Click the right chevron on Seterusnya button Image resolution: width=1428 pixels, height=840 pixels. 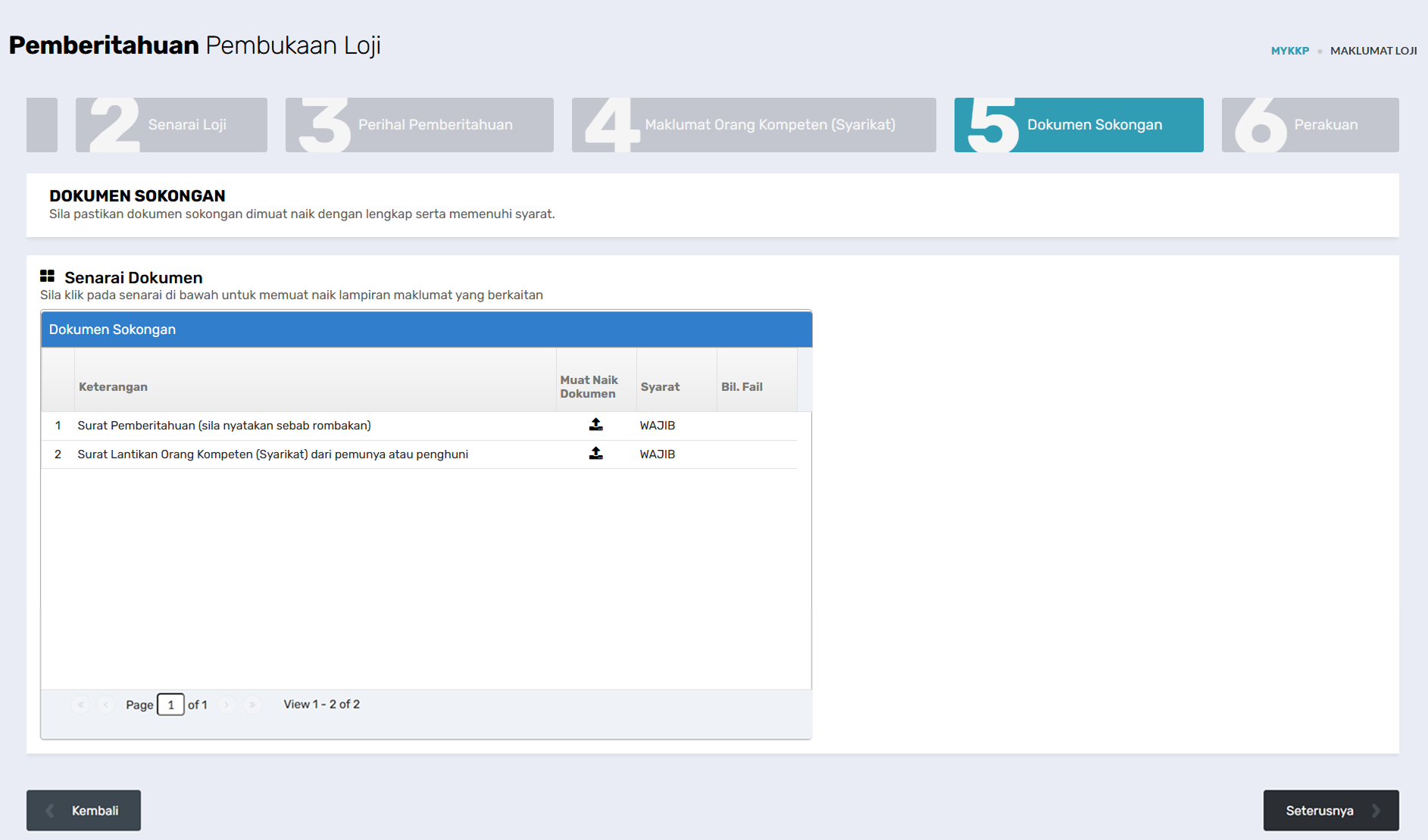coord(1376,810)
